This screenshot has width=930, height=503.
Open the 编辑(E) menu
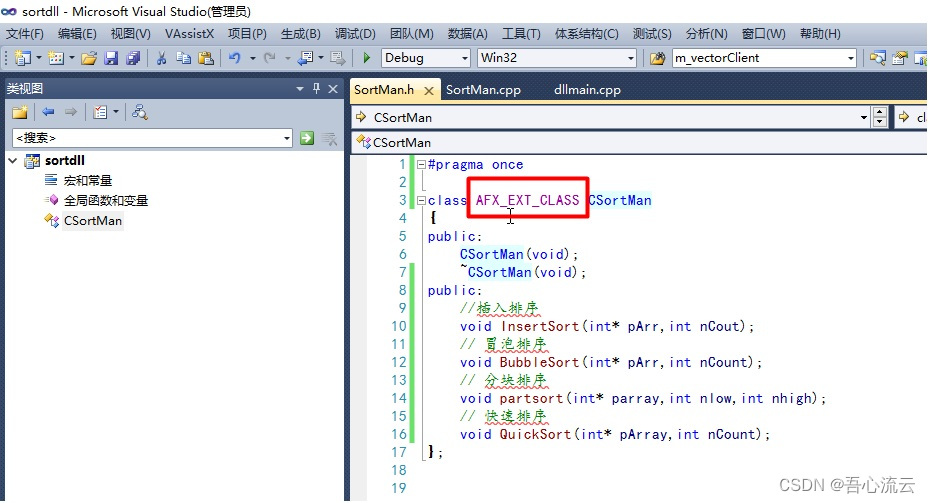tap(77, 34)
